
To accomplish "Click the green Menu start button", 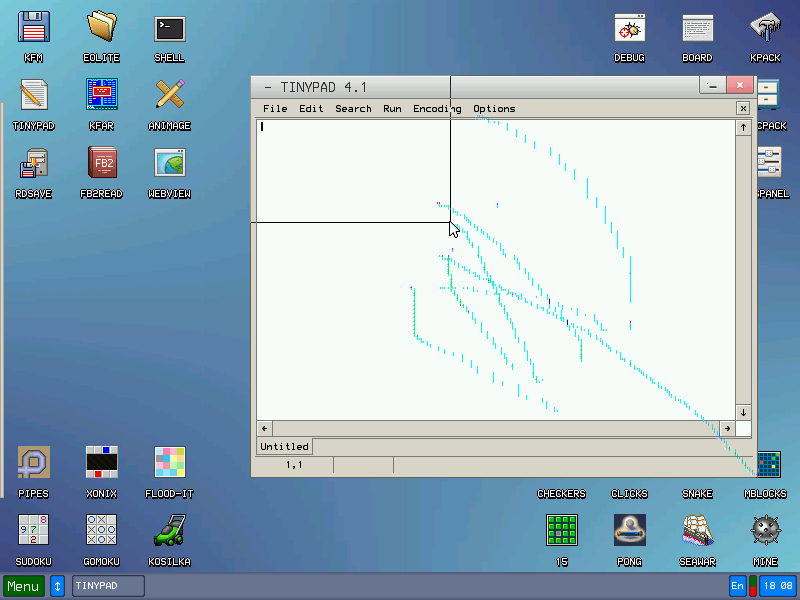I will 23,586.
